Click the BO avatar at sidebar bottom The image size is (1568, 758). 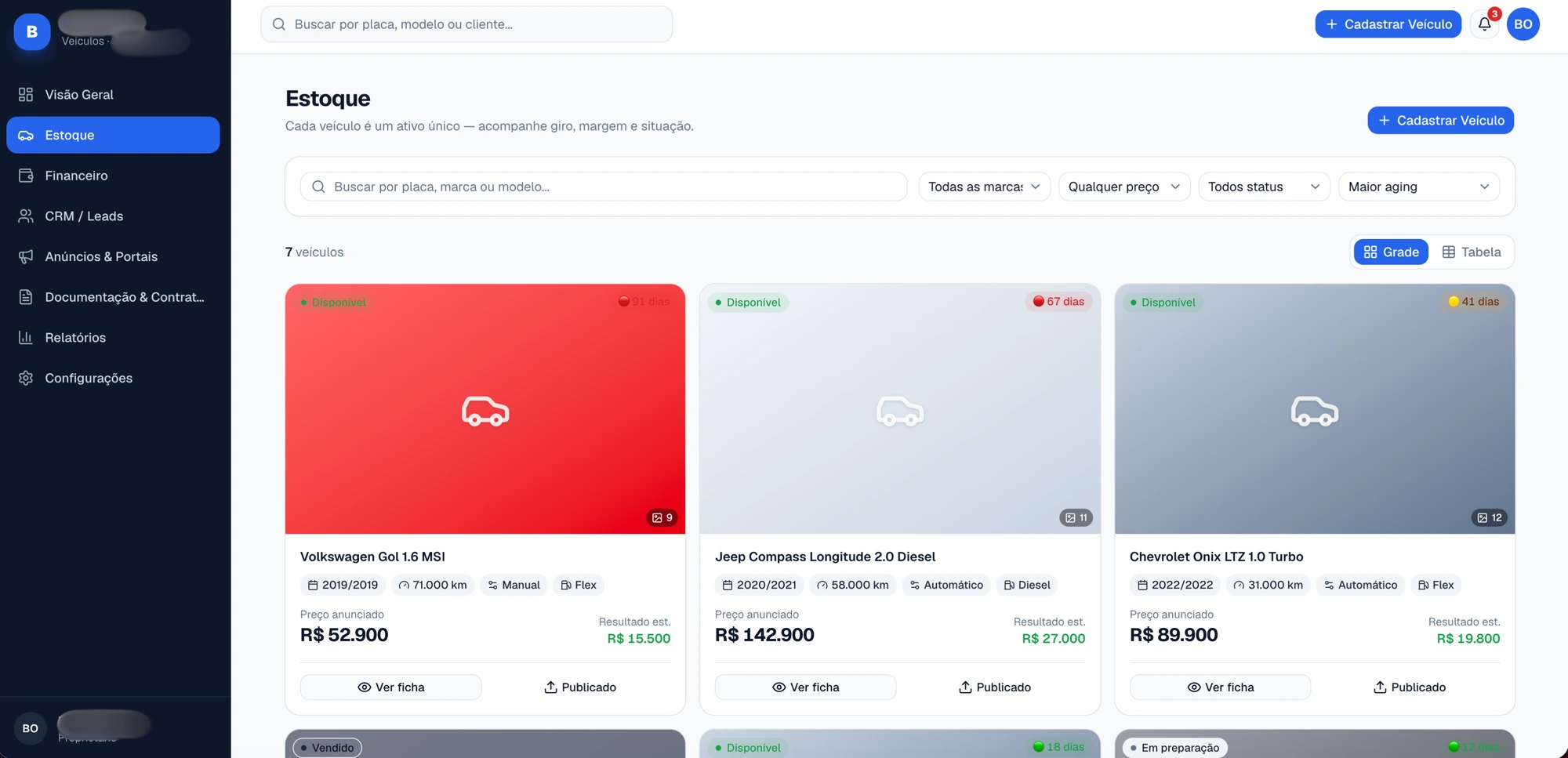tap(31, 728)
